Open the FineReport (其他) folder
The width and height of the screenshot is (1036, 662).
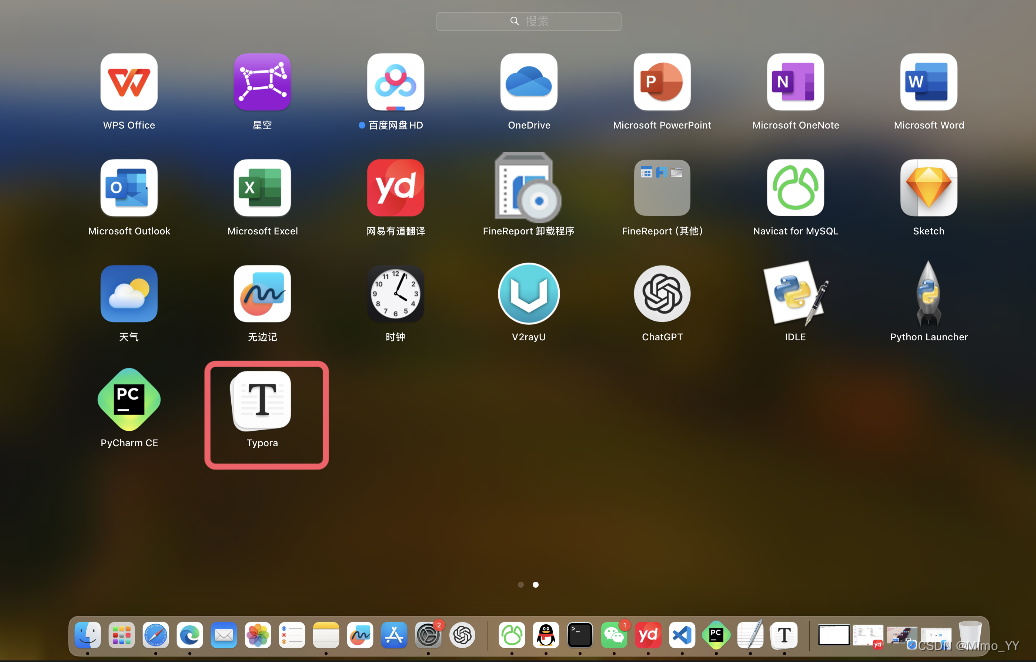[662, 188]
